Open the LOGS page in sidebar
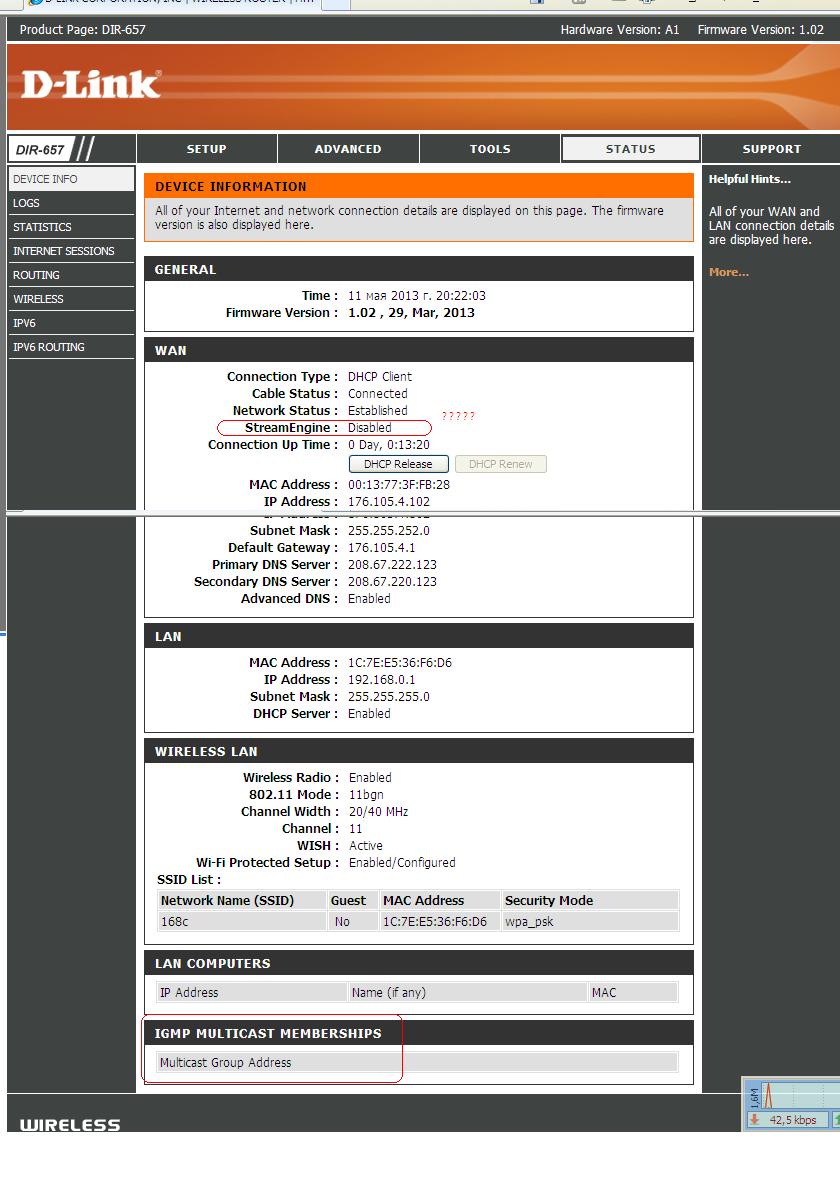This screenshot has width=840, height=1200. pos(71,203)
